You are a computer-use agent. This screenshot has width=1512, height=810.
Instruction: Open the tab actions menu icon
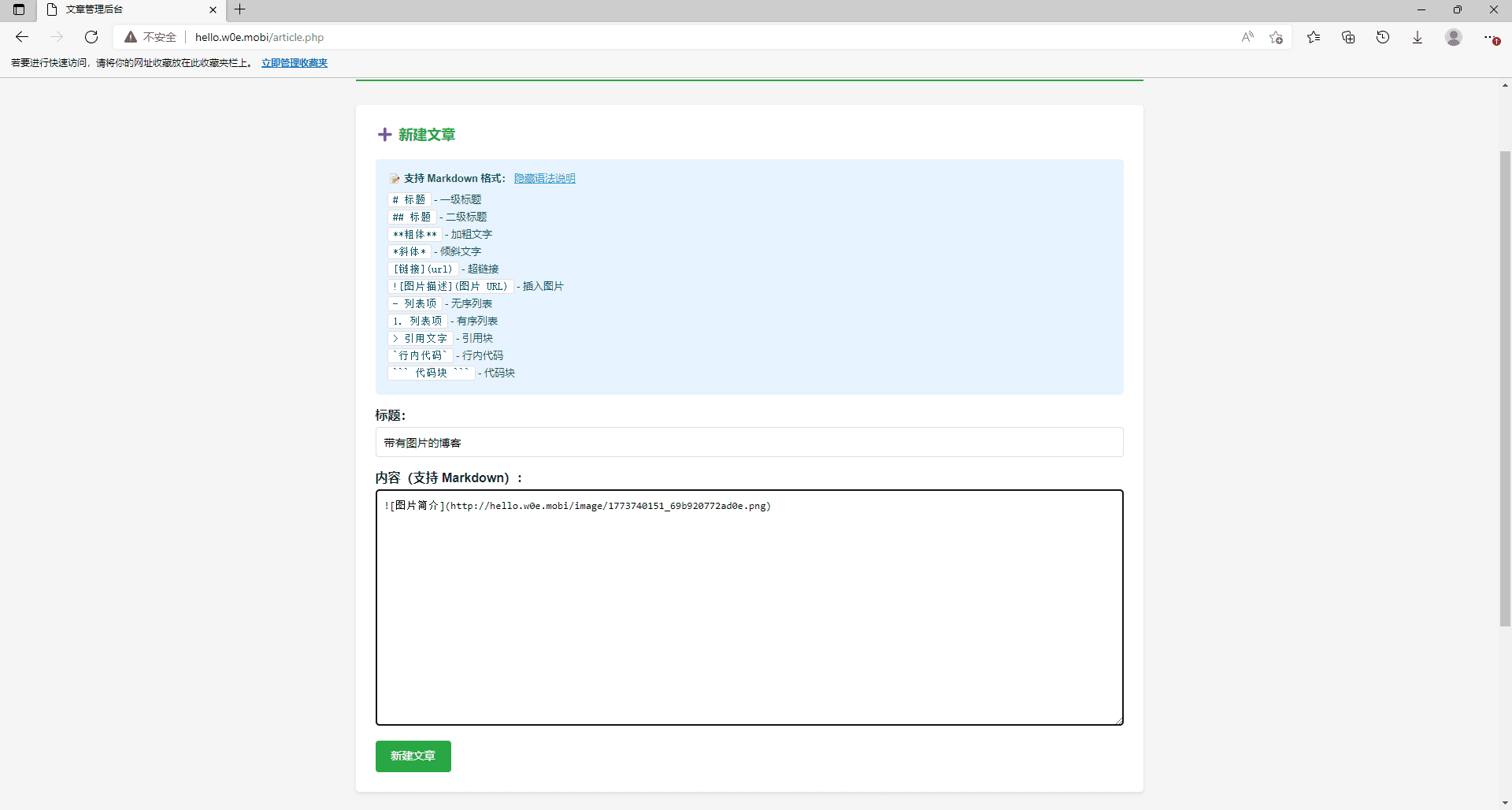click(x=19, y=9)
